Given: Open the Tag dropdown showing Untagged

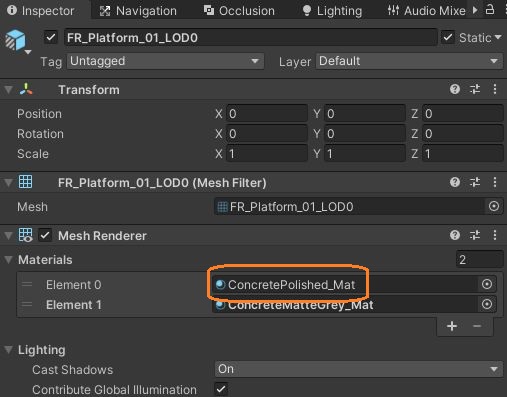Looking at the screenshot, I should 165,61.
